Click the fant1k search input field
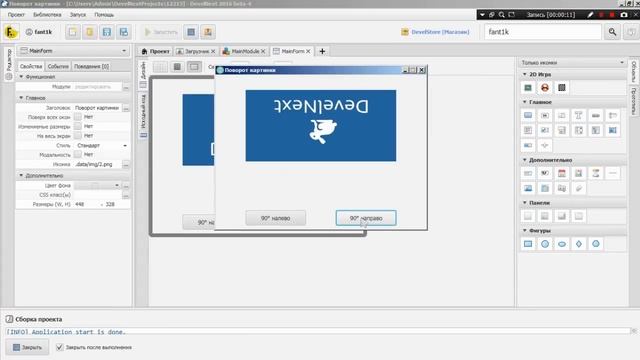 coord(543,32)
